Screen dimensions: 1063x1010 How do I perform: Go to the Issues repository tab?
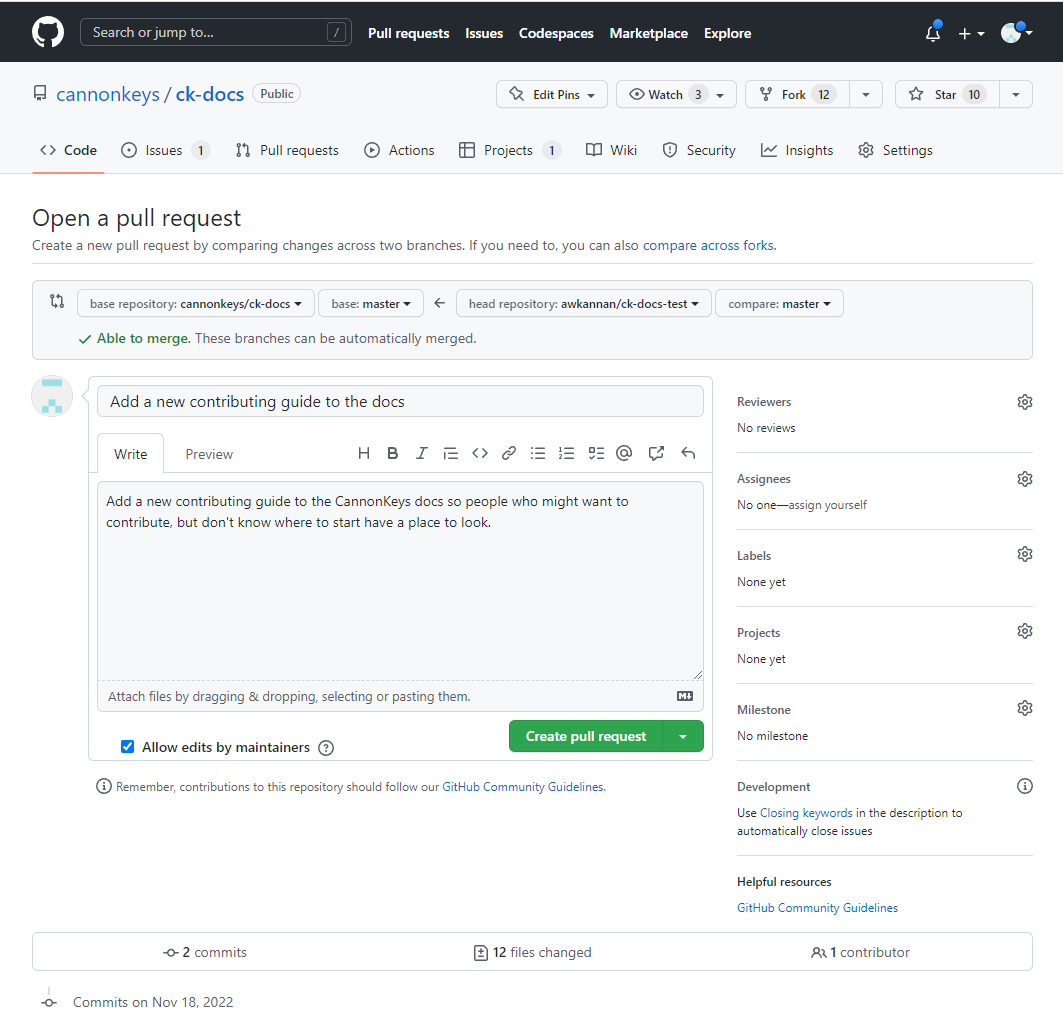[164, 150]
